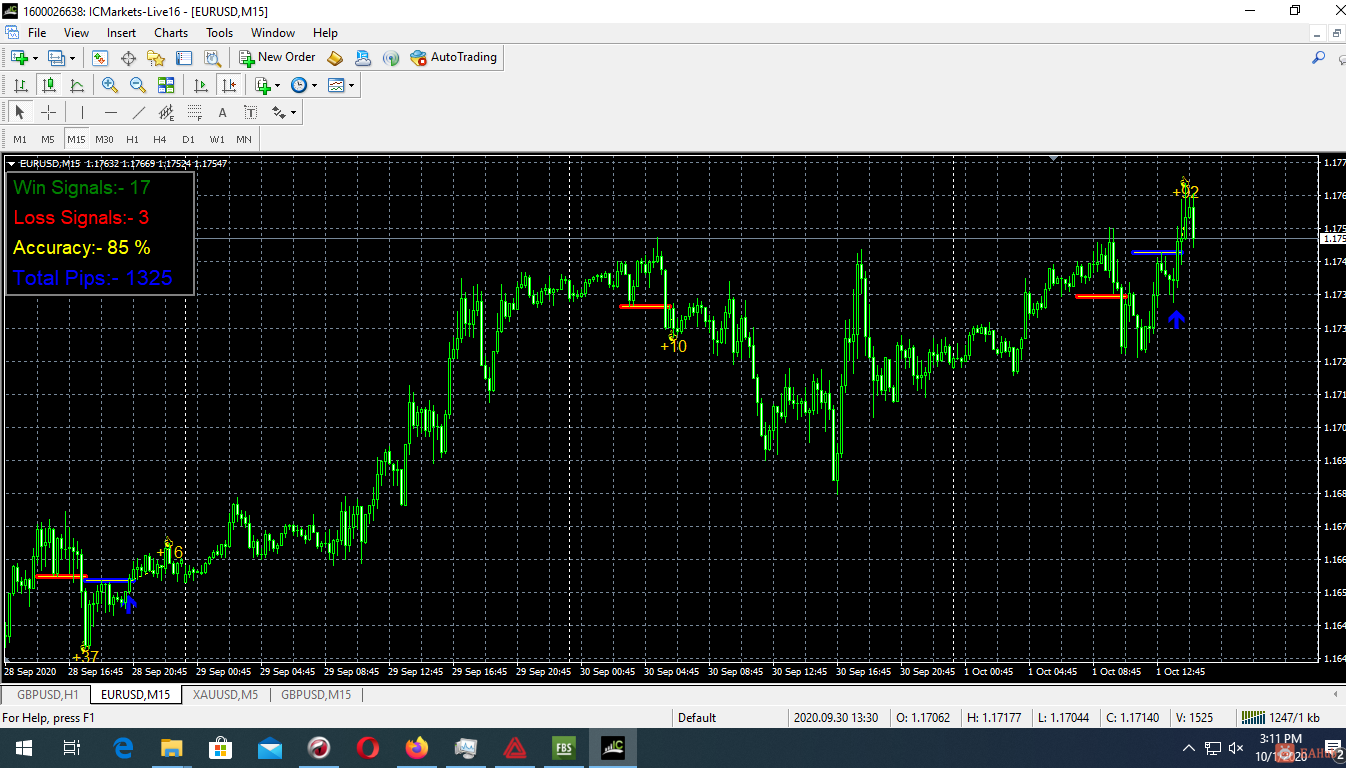Select the Equidistant Channel tool

166,112
